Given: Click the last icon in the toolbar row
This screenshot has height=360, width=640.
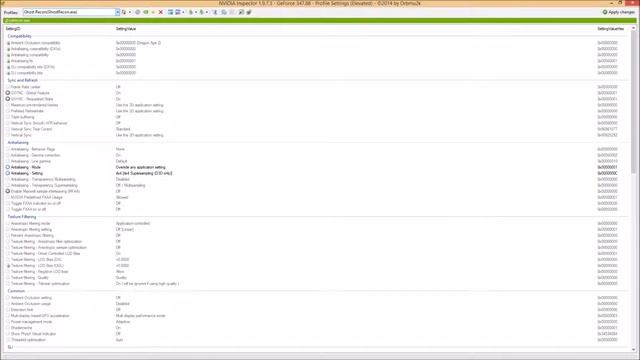Looking at the screenshot, I should [249, 12].
